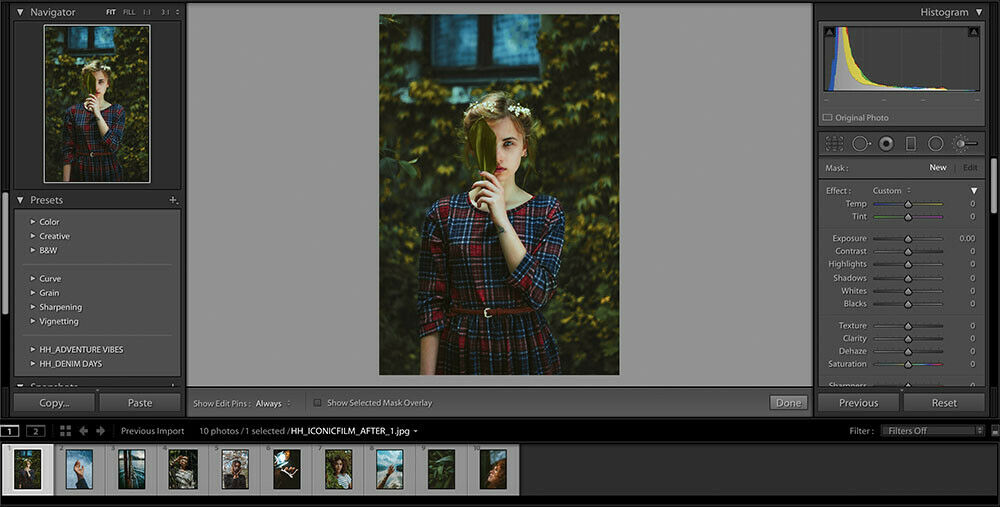Open the Filters Off dropdown
The height and width of the screenshot is (507, 1000).
click(x=931, y=431)
